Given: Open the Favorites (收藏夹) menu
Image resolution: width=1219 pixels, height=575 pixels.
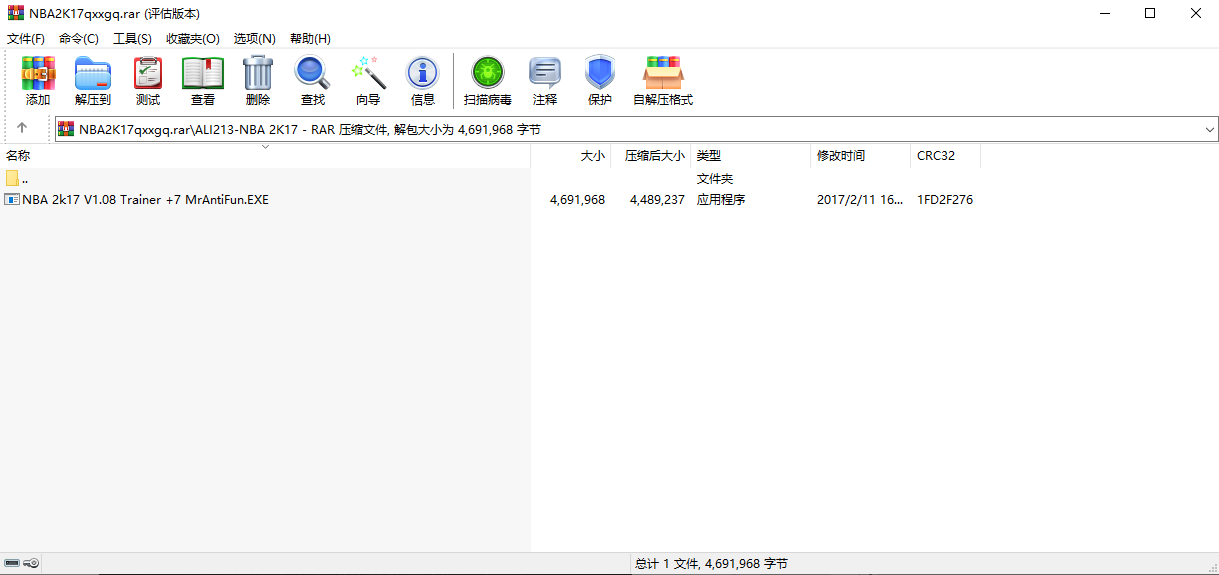Looking at the screenshot, I should 193,38.
